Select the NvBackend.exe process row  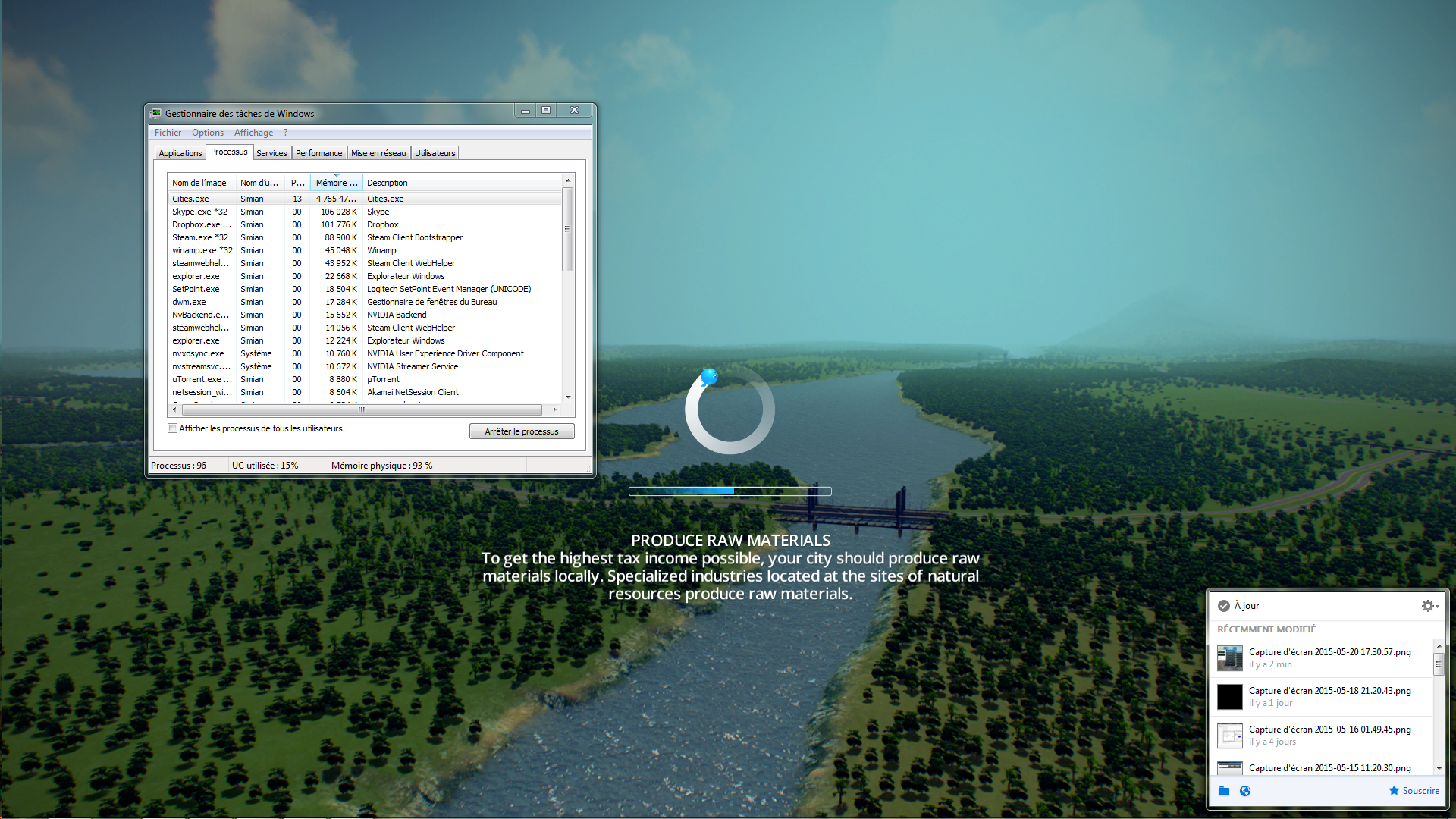[x=365, y=315]
